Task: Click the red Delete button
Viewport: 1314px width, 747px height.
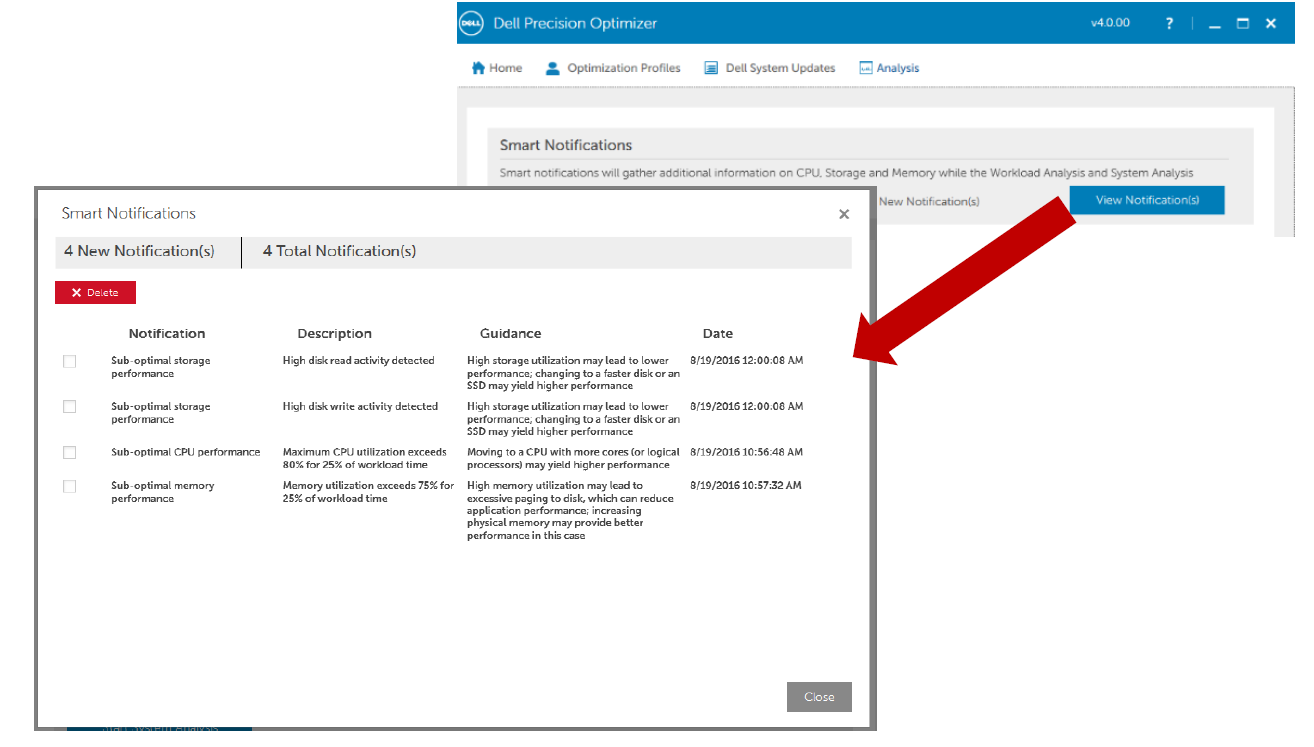Action: [x=95, y=293]
